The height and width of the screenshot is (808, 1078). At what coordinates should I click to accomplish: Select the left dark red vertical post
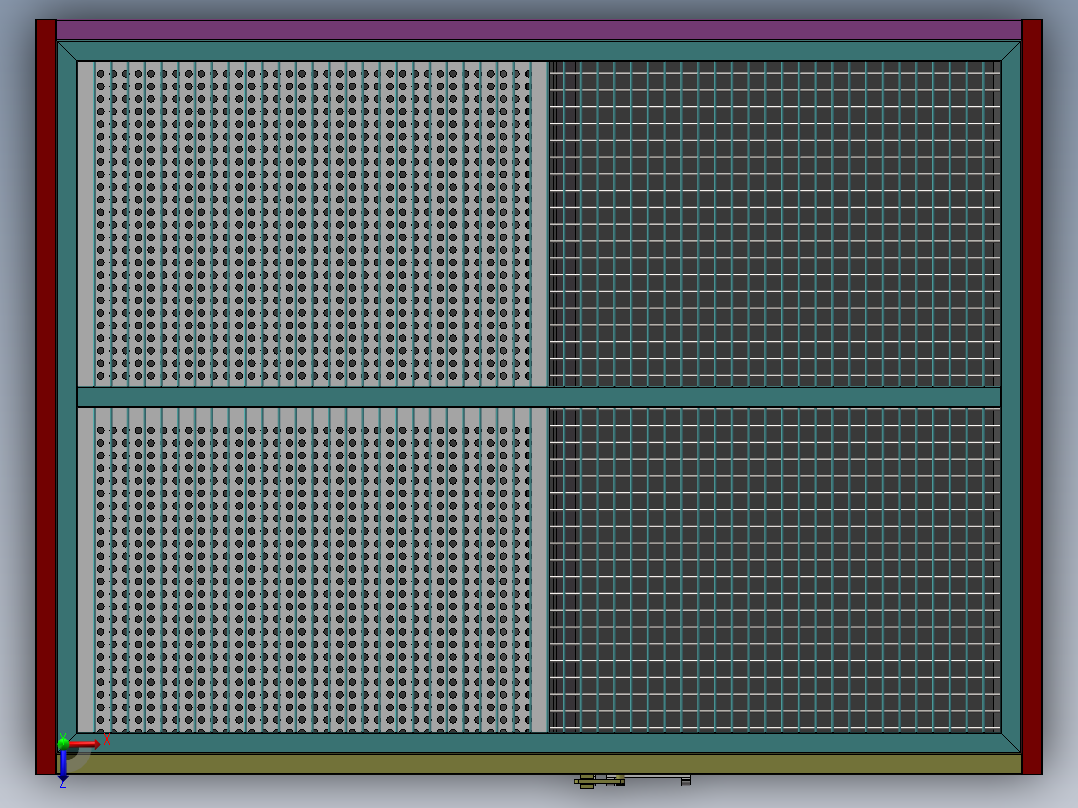[46, 397]
